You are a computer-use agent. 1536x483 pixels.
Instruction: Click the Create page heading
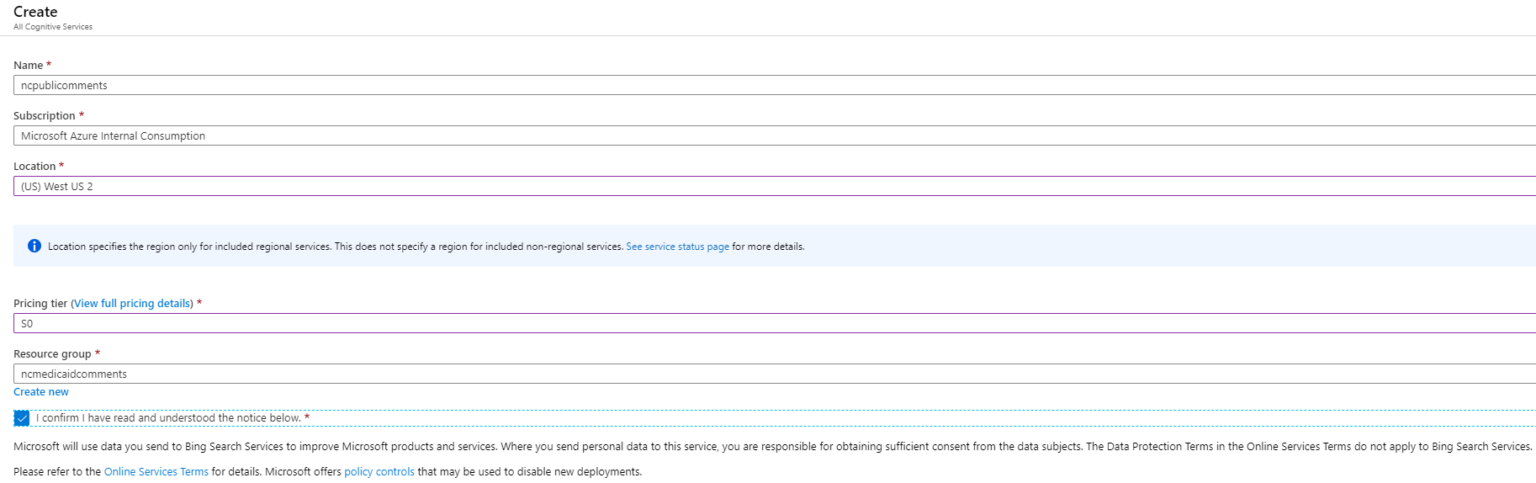[x=35, y=11]
